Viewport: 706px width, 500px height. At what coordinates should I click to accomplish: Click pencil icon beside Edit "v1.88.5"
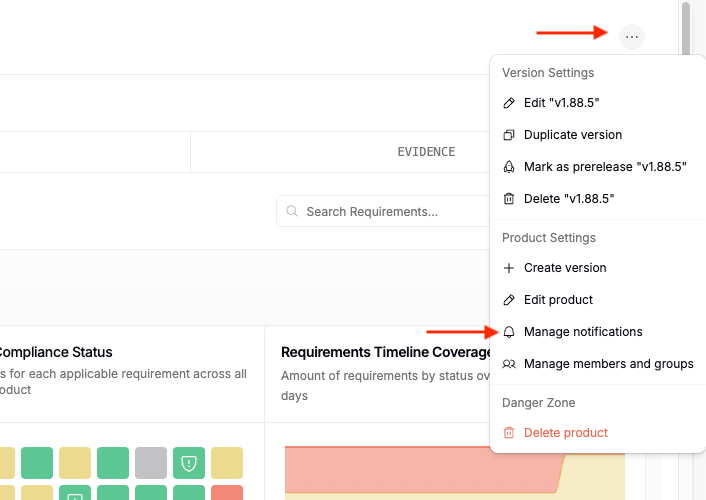(509, 103)
